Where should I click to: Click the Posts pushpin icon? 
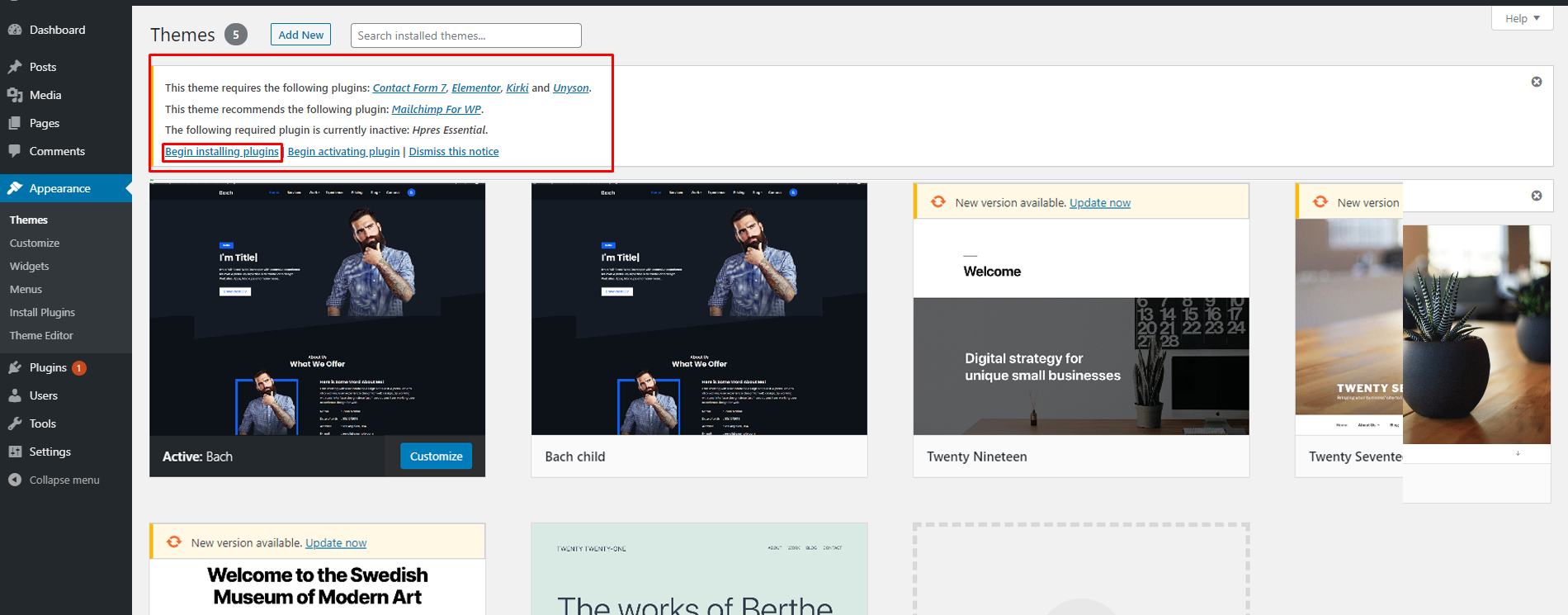pos(15,67)
